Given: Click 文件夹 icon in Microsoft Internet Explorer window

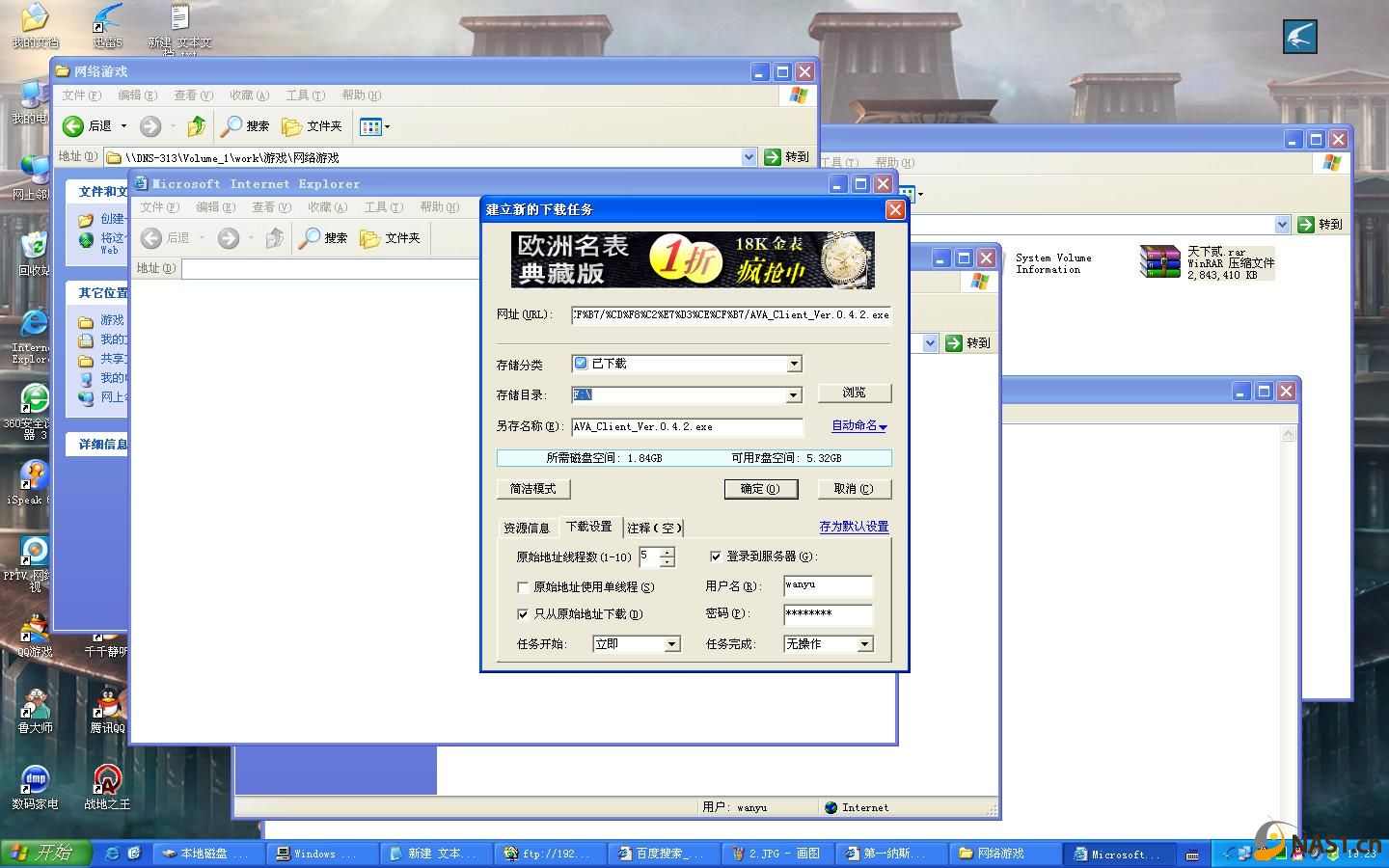Looking at the screenshot, I should (391, 238).
